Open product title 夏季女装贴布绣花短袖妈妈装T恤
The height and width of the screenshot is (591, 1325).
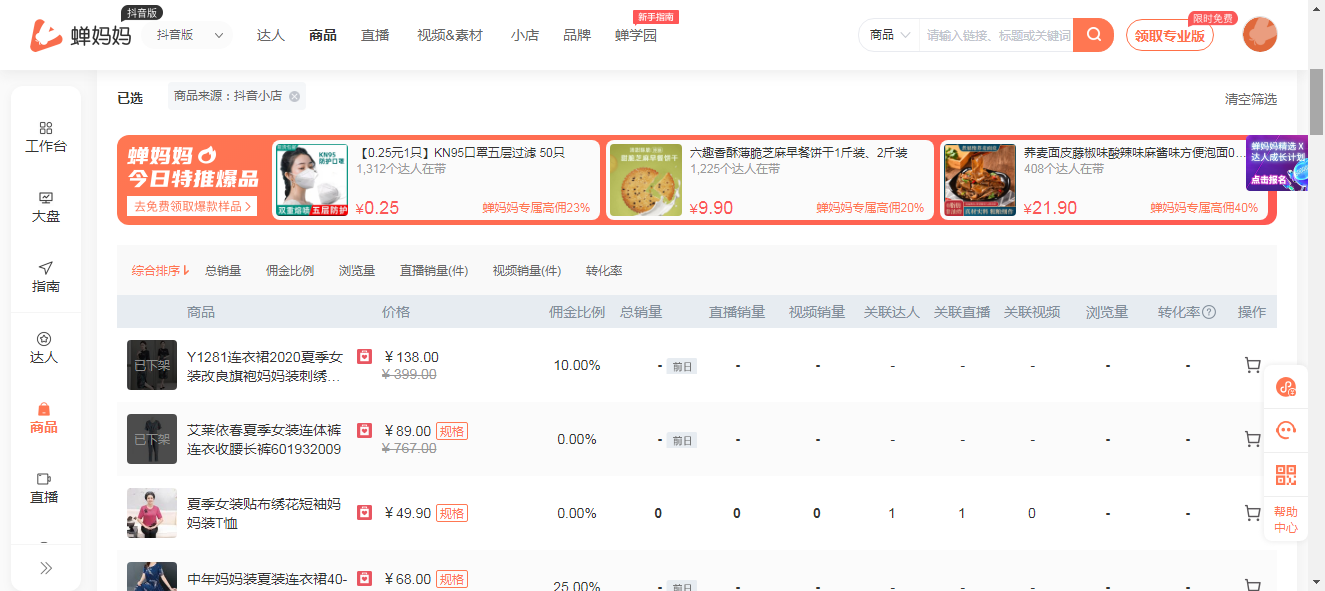click(264, 514)
